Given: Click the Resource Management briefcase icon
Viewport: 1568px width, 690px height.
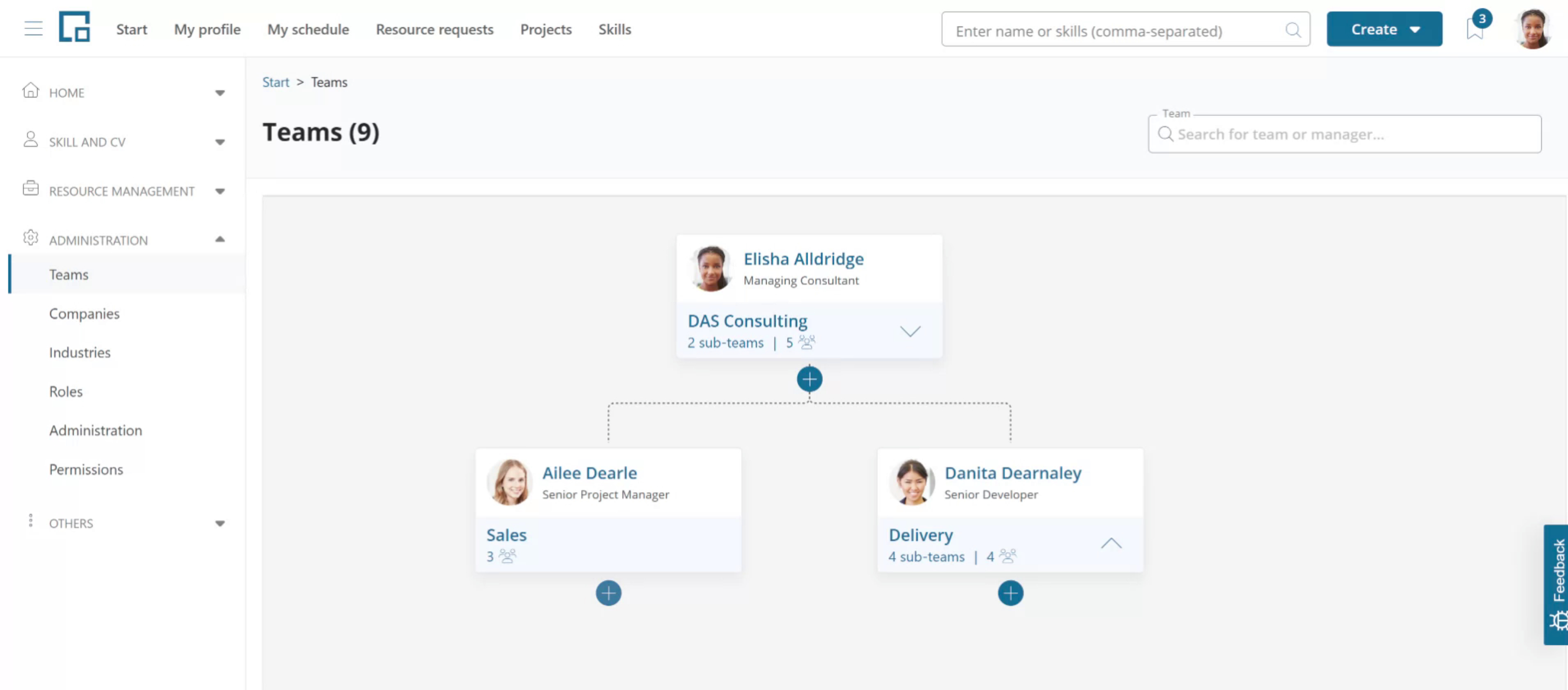Looking at the screenshot, I should click(x=30, y=189).
